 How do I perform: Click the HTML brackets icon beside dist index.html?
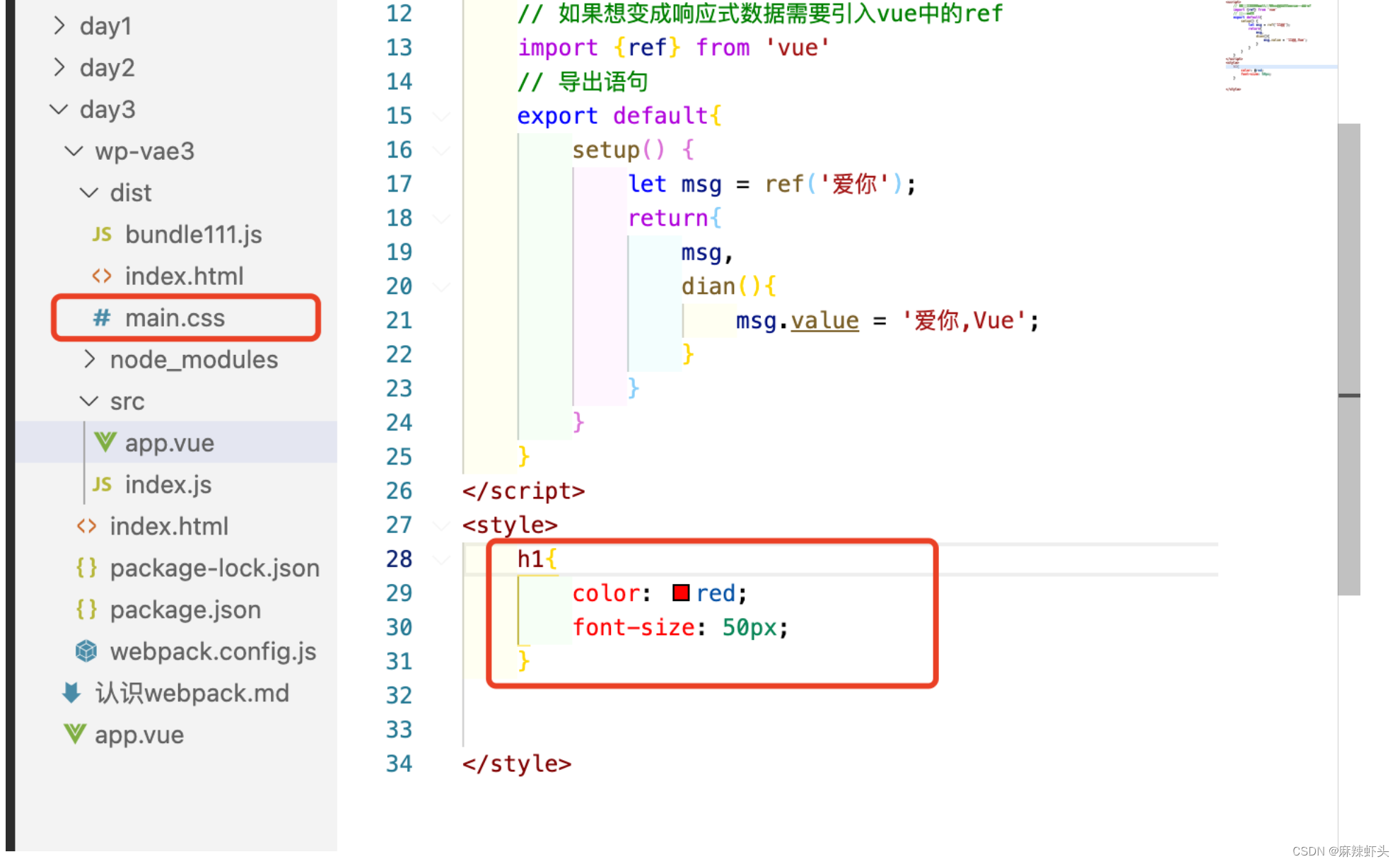[x=102, y=276]
